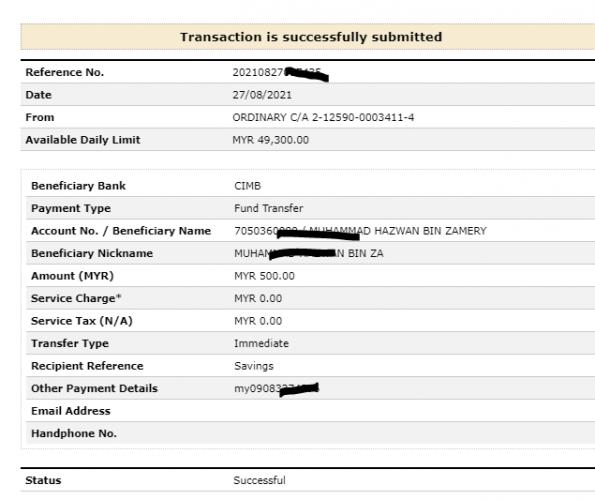Viewport: 595px width, 500px height.
Task: Click the Account No. / Beneficiary Name label
Action: (121, 231)
